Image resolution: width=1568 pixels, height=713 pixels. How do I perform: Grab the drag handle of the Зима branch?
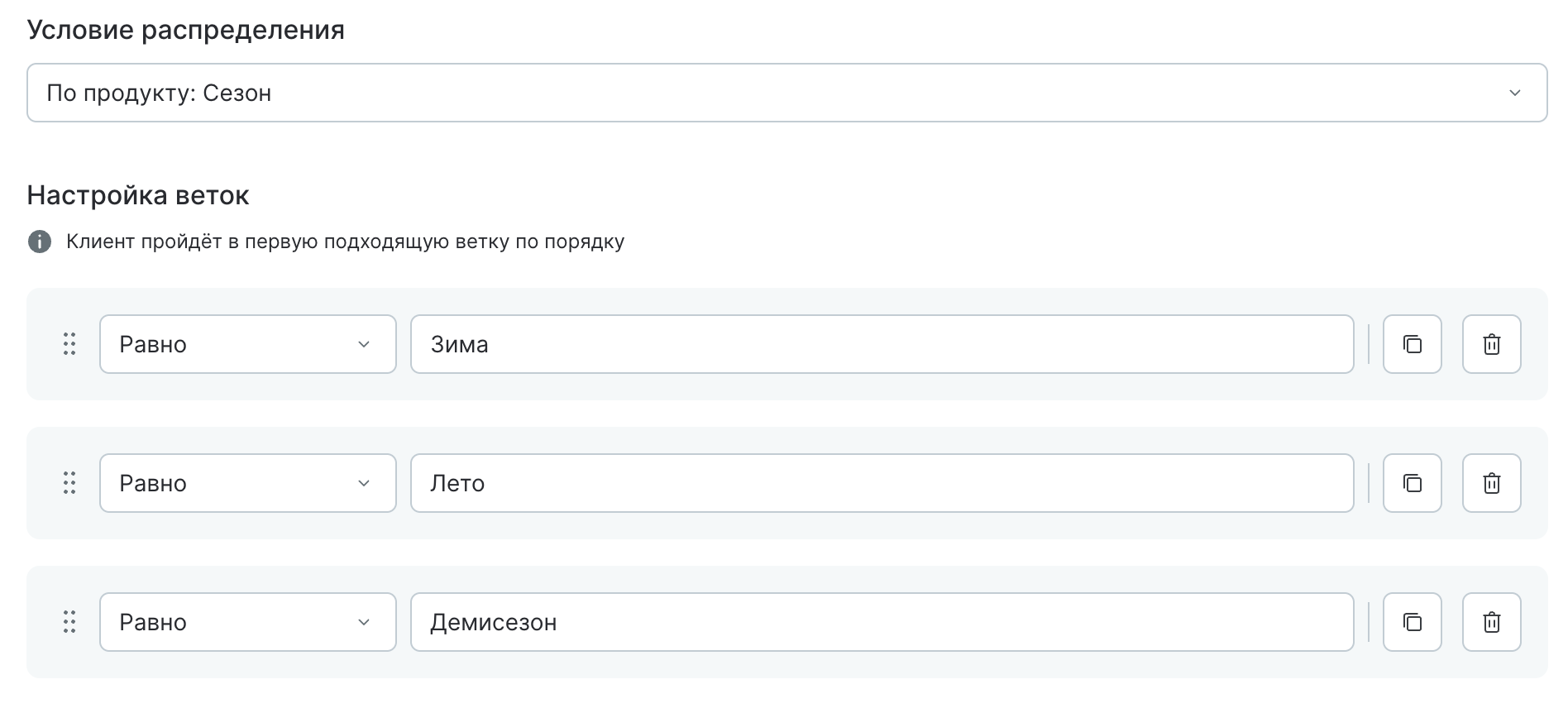coord(69,344)
